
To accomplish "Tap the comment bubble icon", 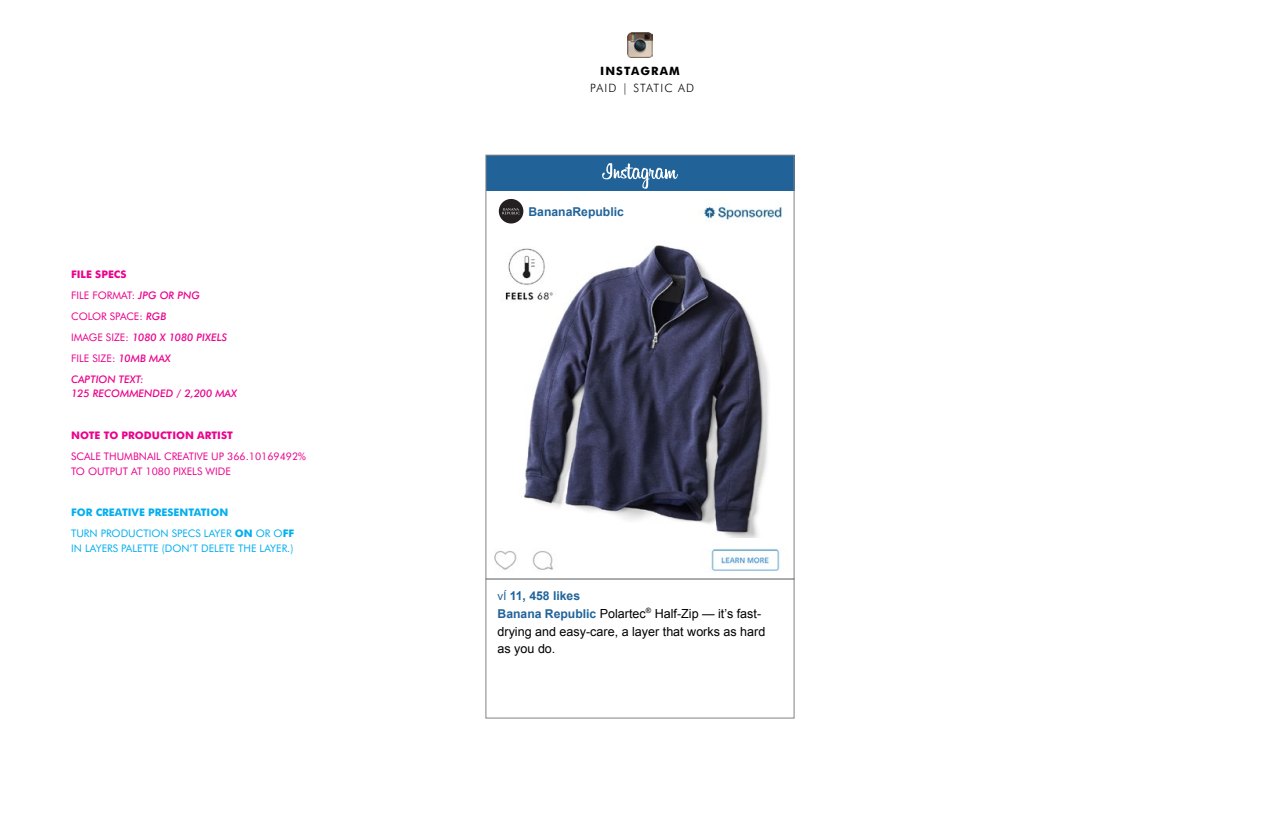I will coord(543,560).
